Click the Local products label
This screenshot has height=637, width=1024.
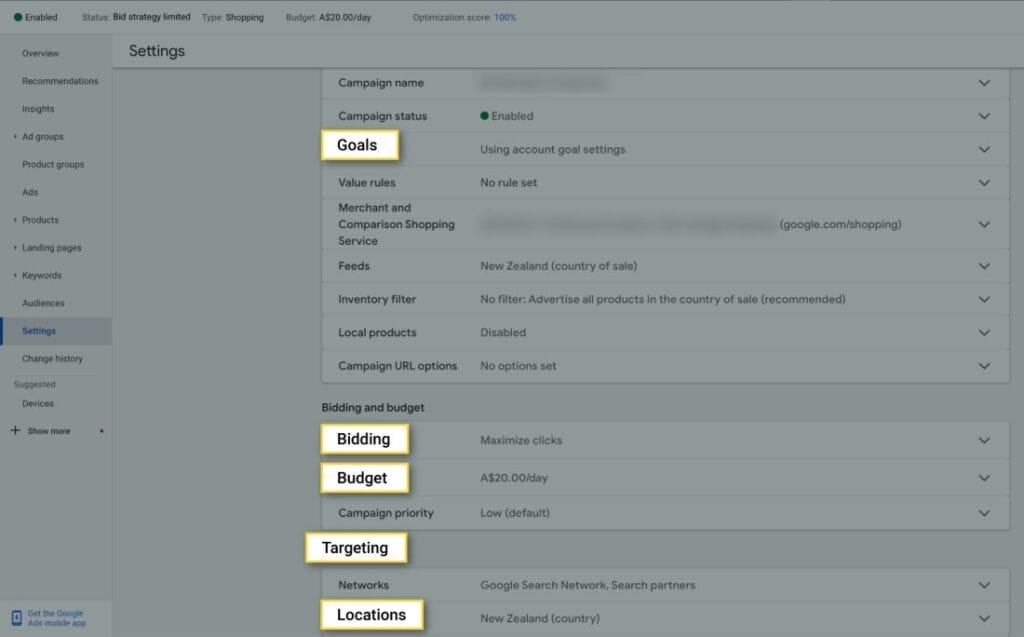coord(377,333)
